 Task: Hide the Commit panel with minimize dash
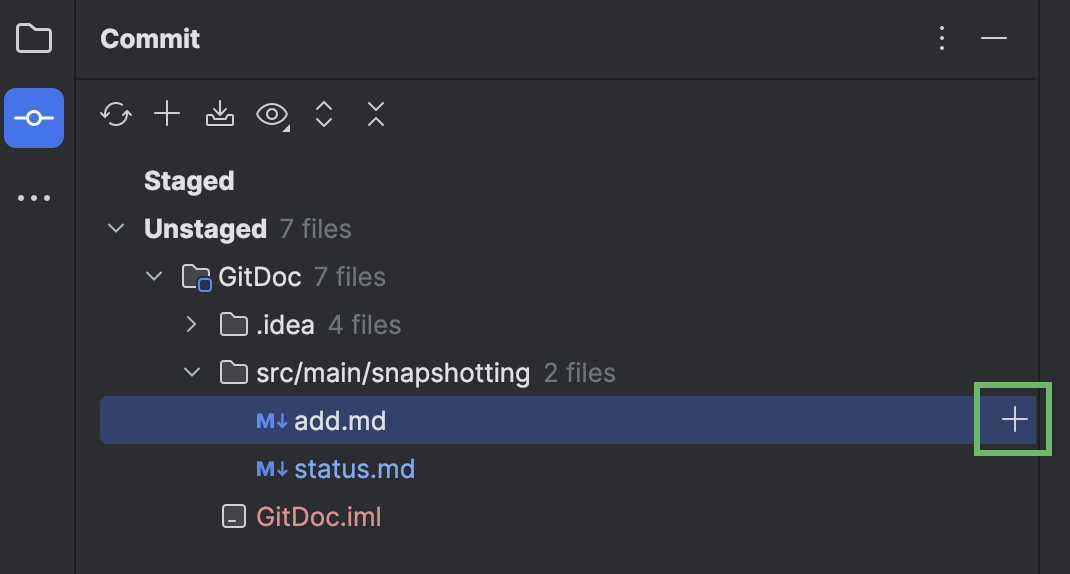click(993, 39)
